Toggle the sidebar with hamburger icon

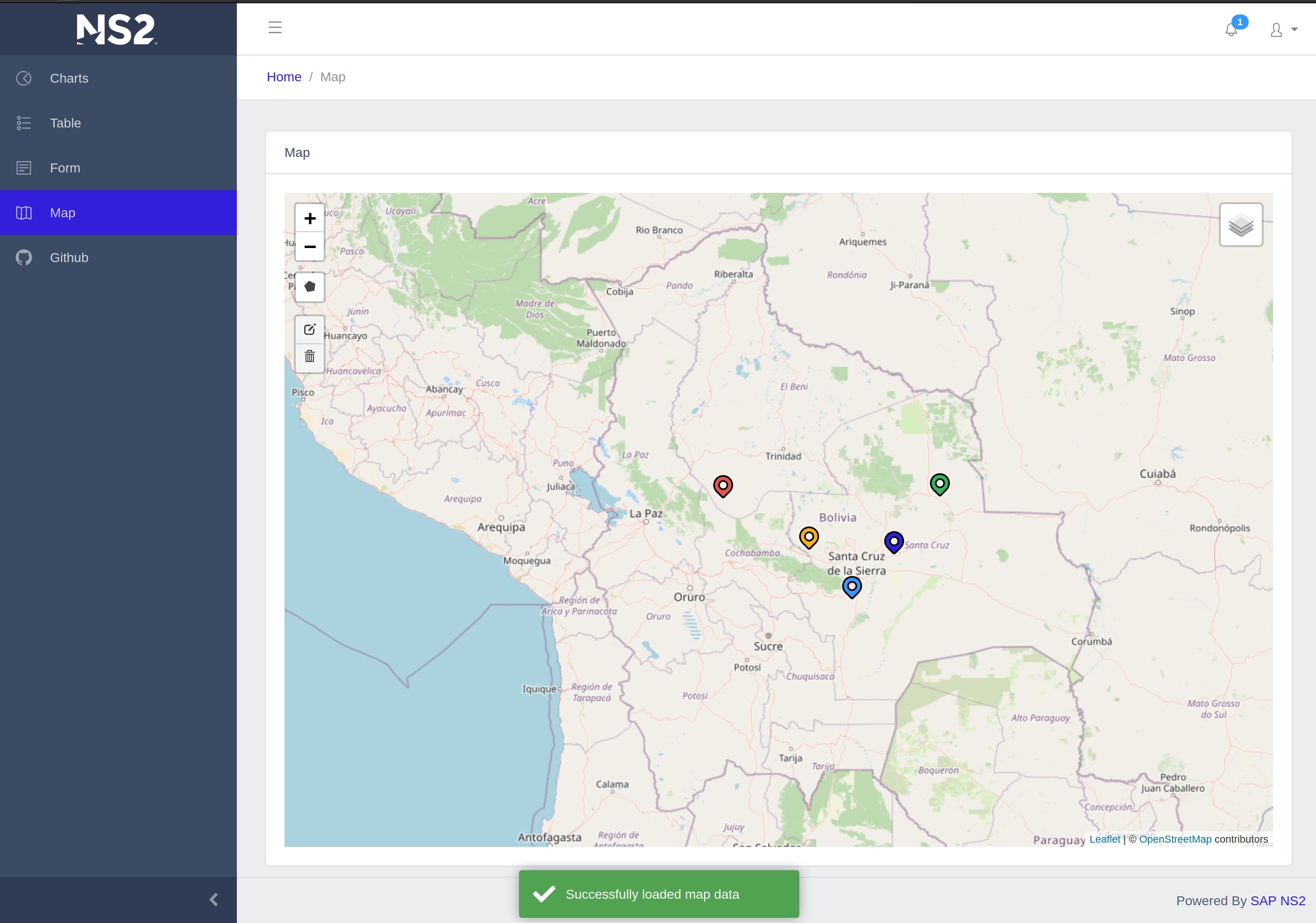pos(275,28)
